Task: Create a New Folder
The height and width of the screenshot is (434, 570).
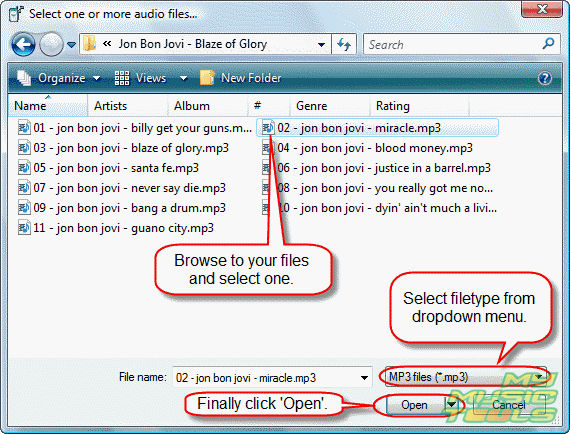Action: (241, 78)
